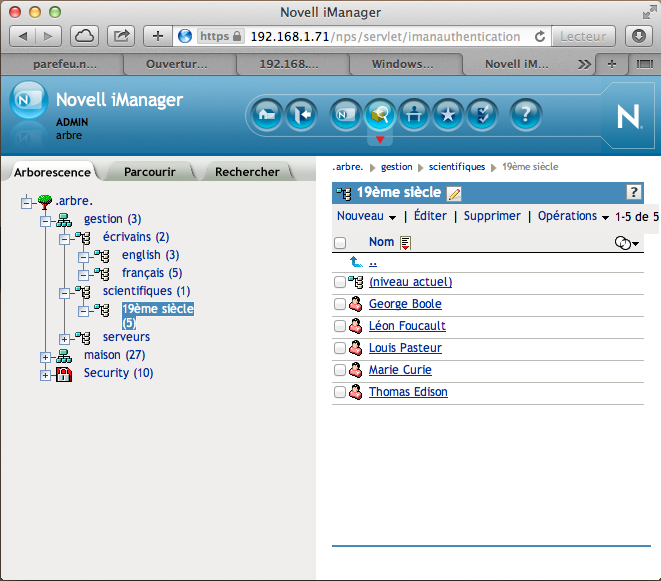Screen dimensions: 661x581
Task: Go back with Safari's back arrow
Action: tap(23, 36)
